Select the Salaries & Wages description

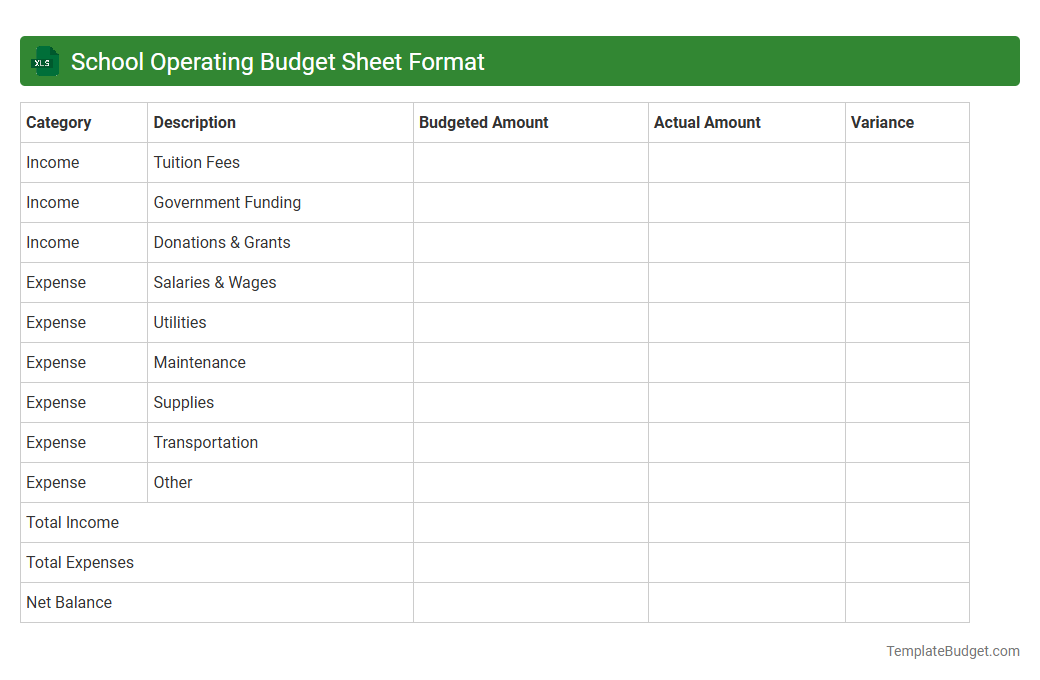[214, 282]
